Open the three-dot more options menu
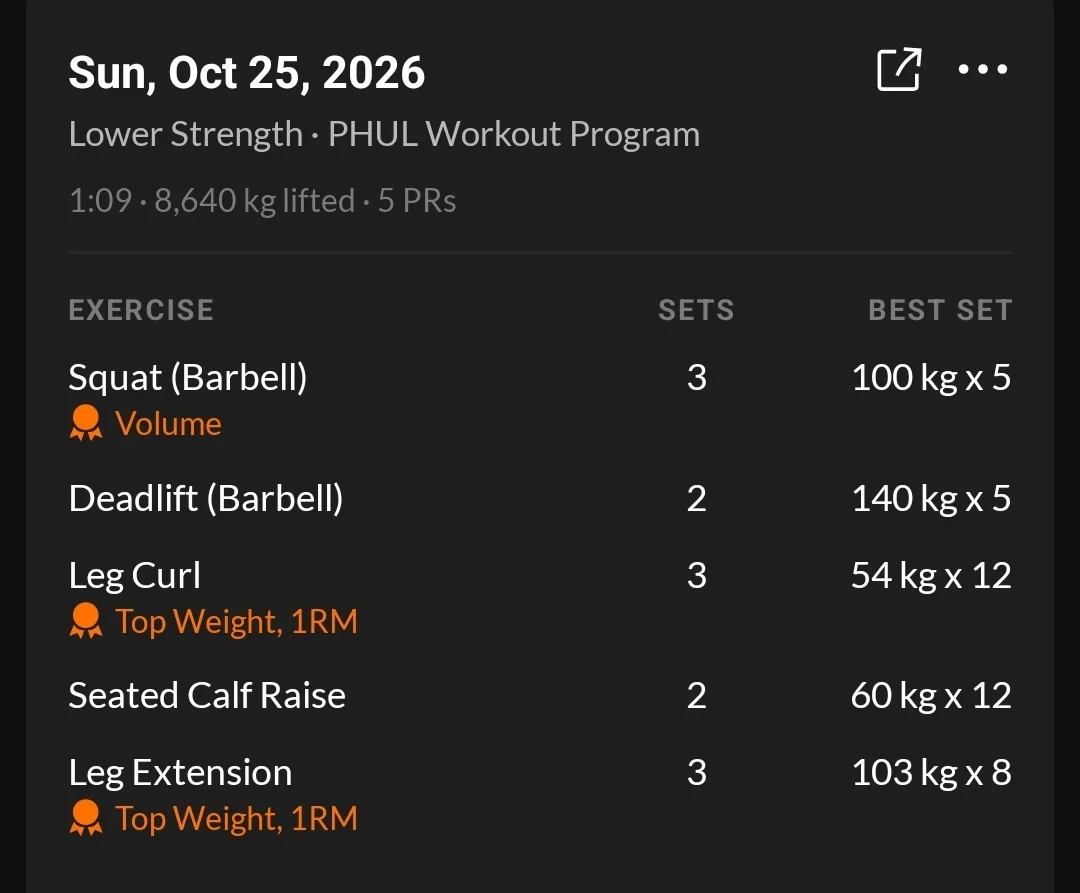Image resolution: width=1080 pixels, height=893 pixels. (983, 69)
